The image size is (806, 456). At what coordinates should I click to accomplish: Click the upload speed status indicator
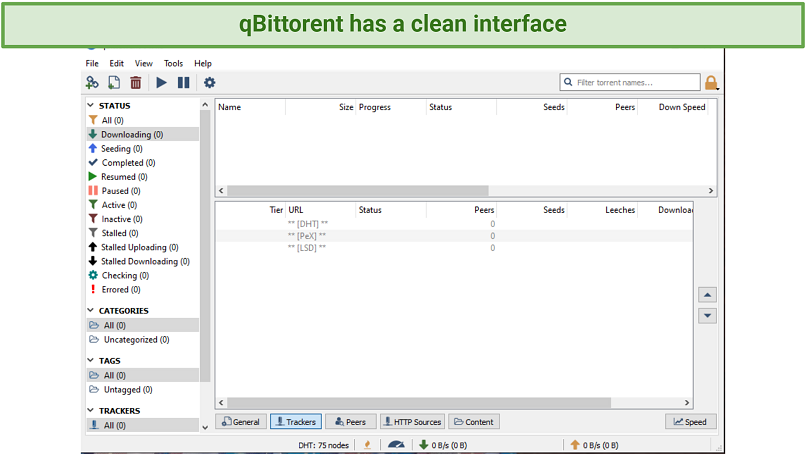(x=594, y=445)
